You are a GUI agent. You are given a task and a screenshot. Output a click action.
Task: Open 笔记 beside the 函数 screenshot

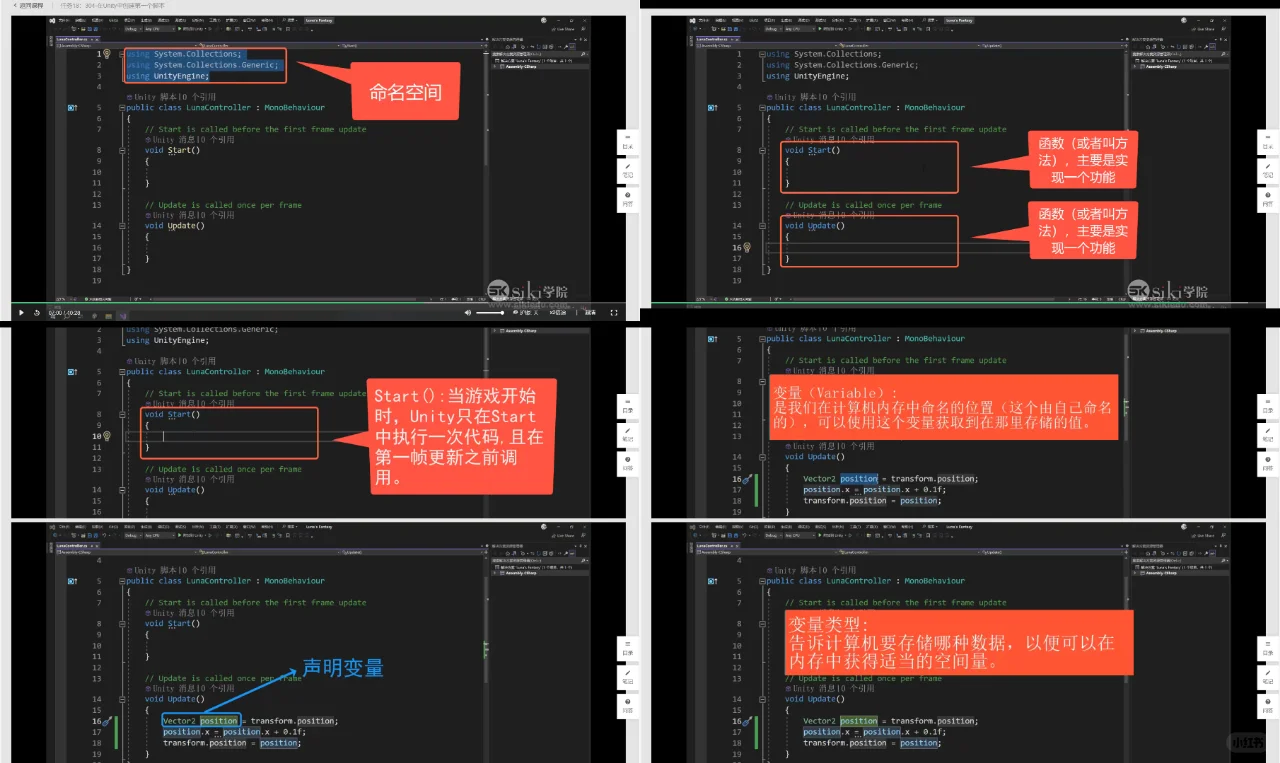(1267, 169)
